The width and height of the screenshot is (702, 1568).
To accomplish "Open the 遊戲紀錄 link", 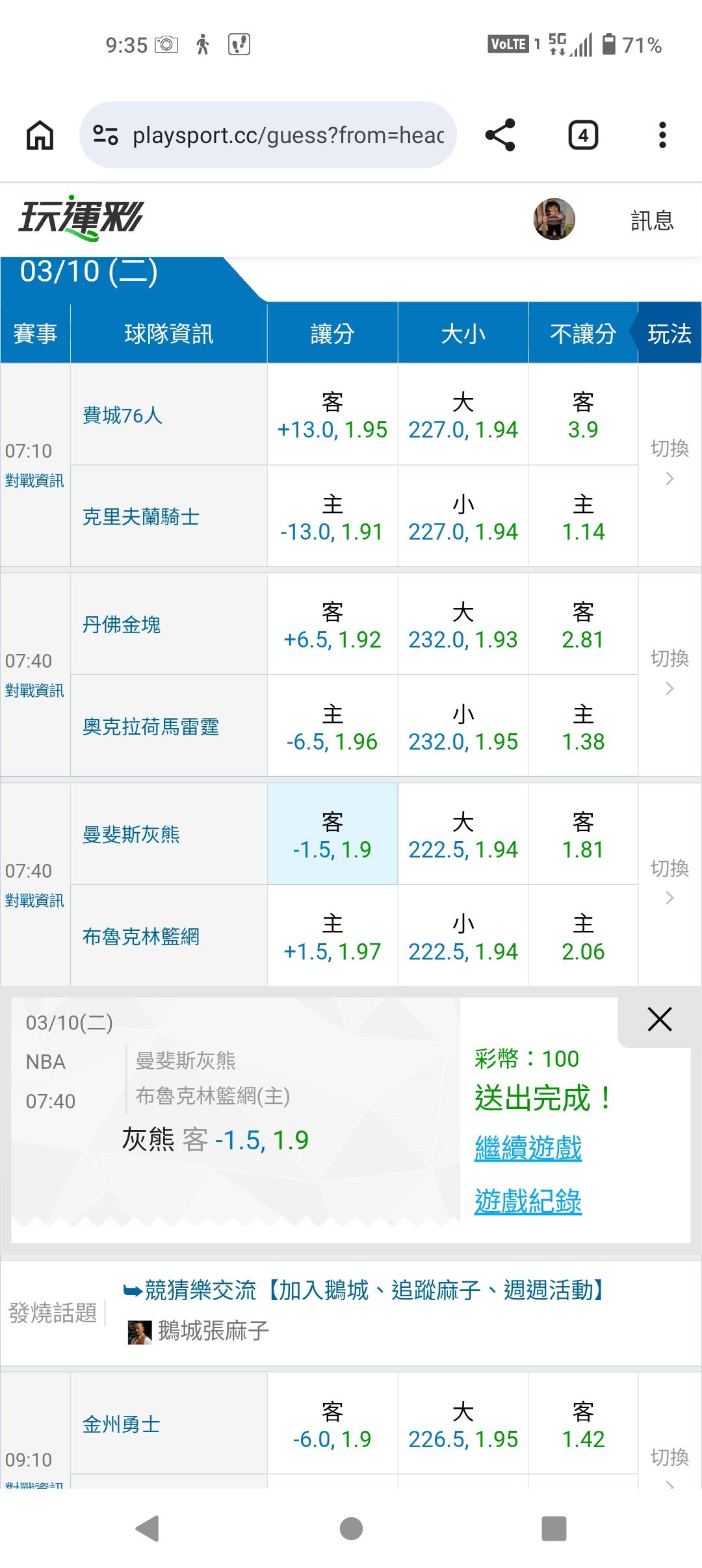I will tap(528, 1201).
